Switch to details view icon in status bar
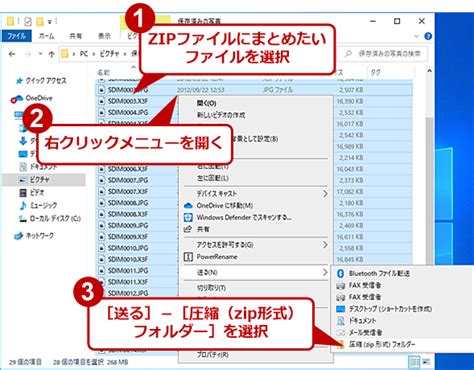This screenshot has height=370, width=474. click(414, 362)
